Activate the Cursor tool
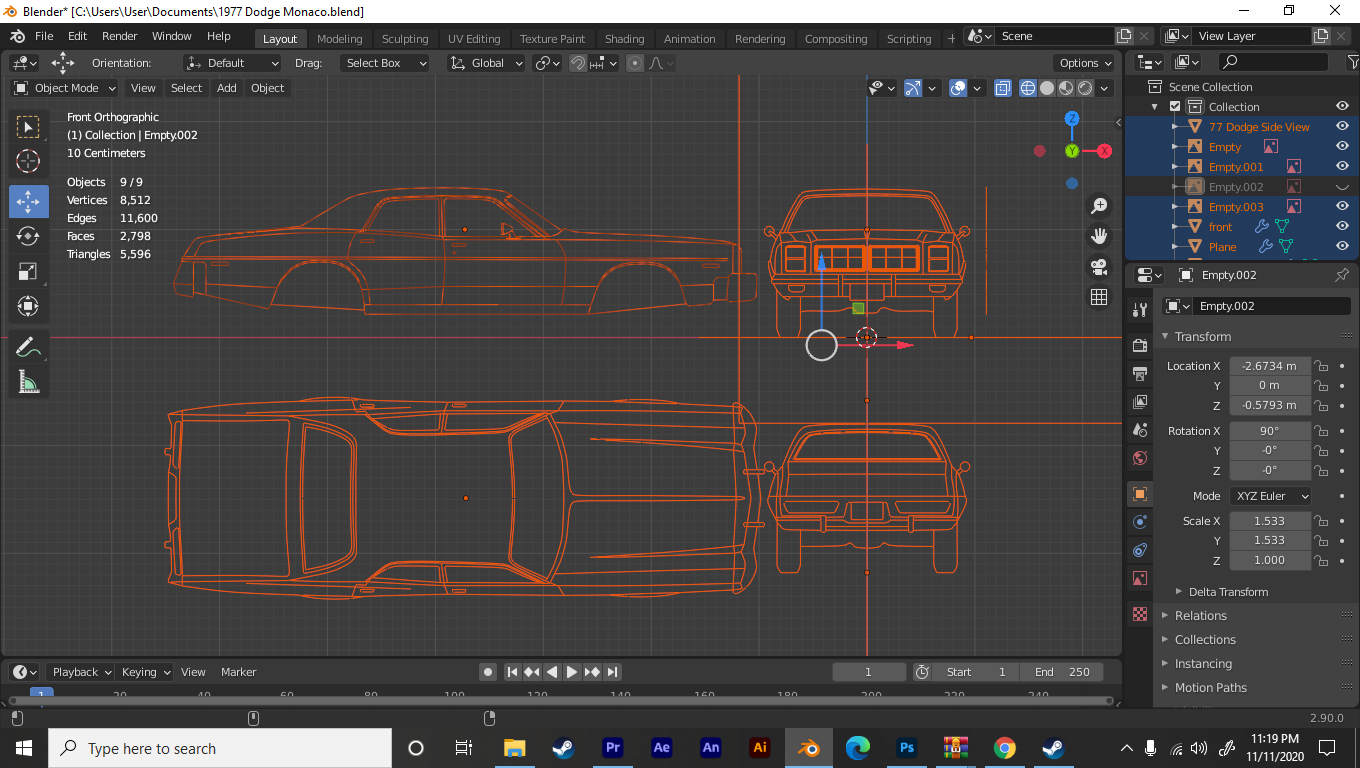The width and height of the screenshot is (1360, 768). click(x=28, y=161)
